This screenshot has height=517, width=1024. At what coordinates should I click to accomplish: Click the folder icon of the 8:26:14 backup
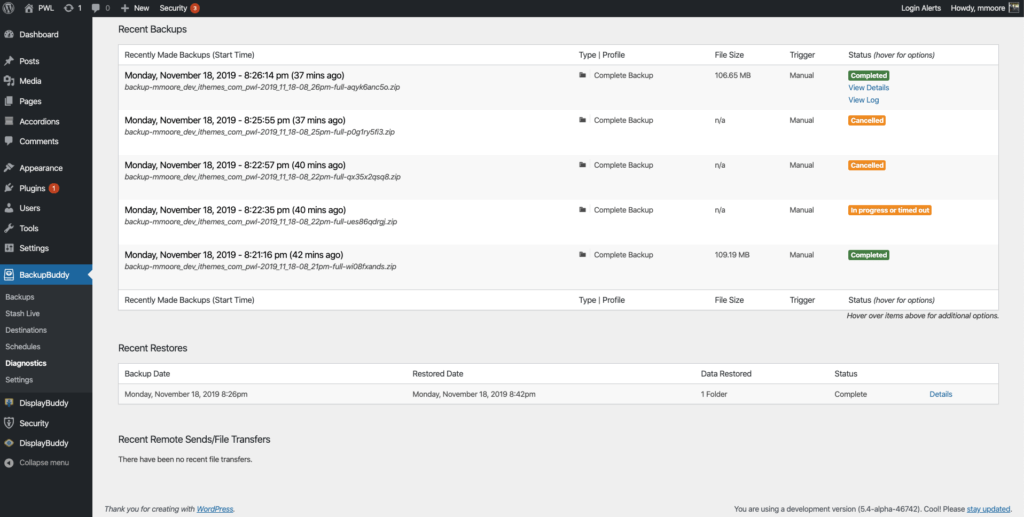[x=583, y=75]
